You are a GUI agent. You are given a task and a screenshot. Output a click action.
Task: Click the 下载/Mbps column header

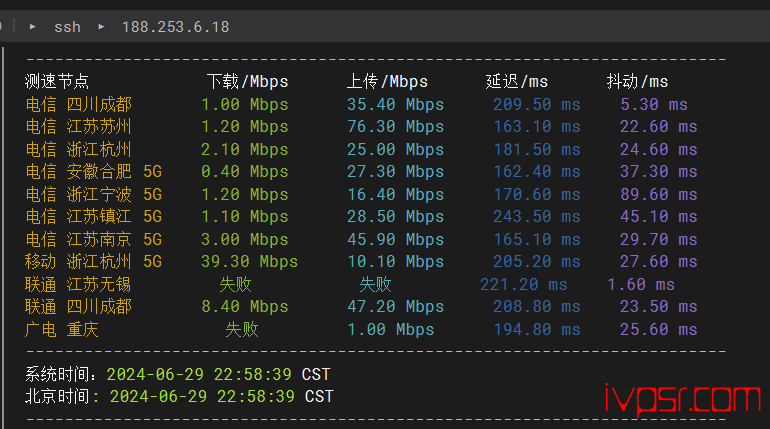click(x=247, y=81)
